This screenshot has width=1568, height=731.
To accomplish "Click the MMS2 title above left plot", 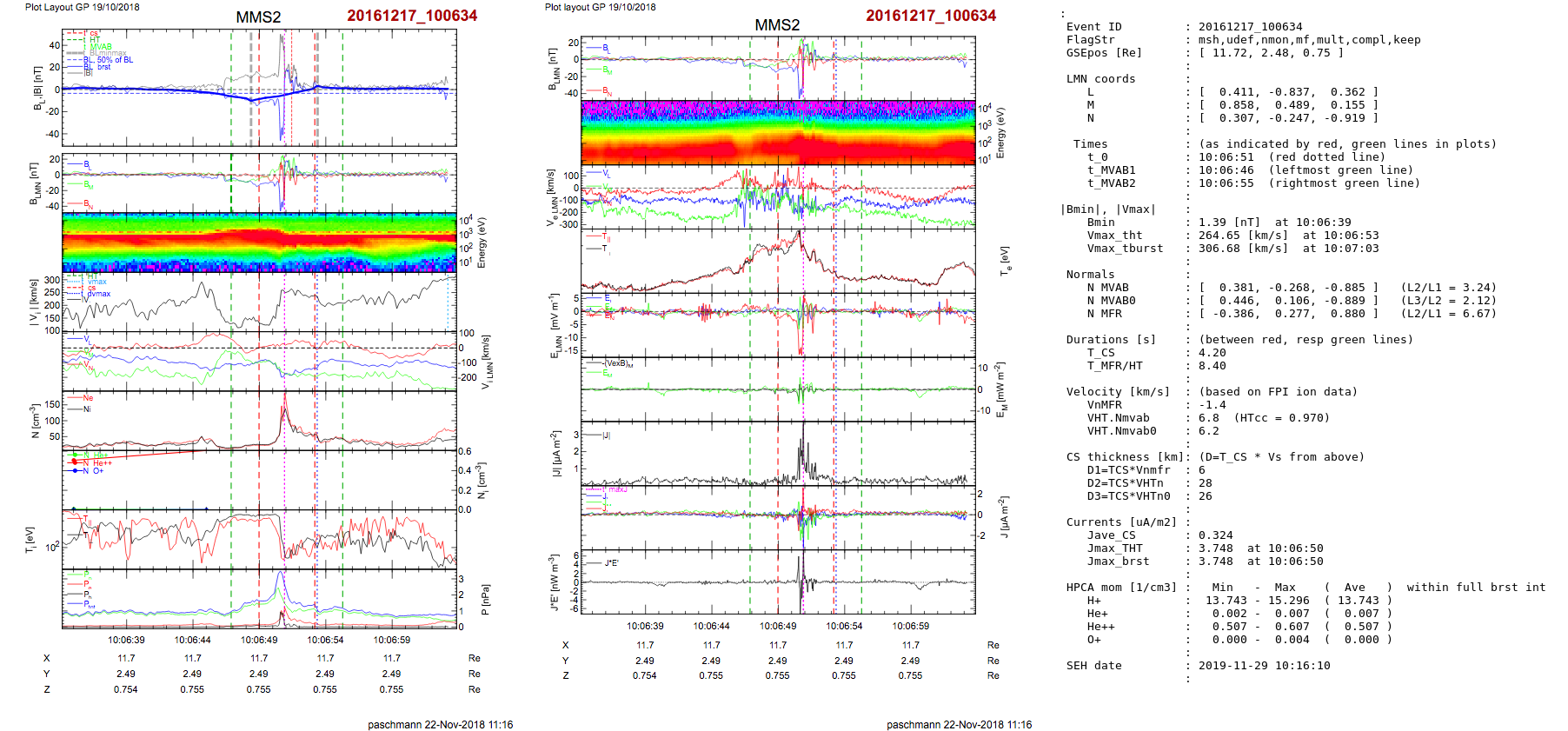I will [258, 17].
